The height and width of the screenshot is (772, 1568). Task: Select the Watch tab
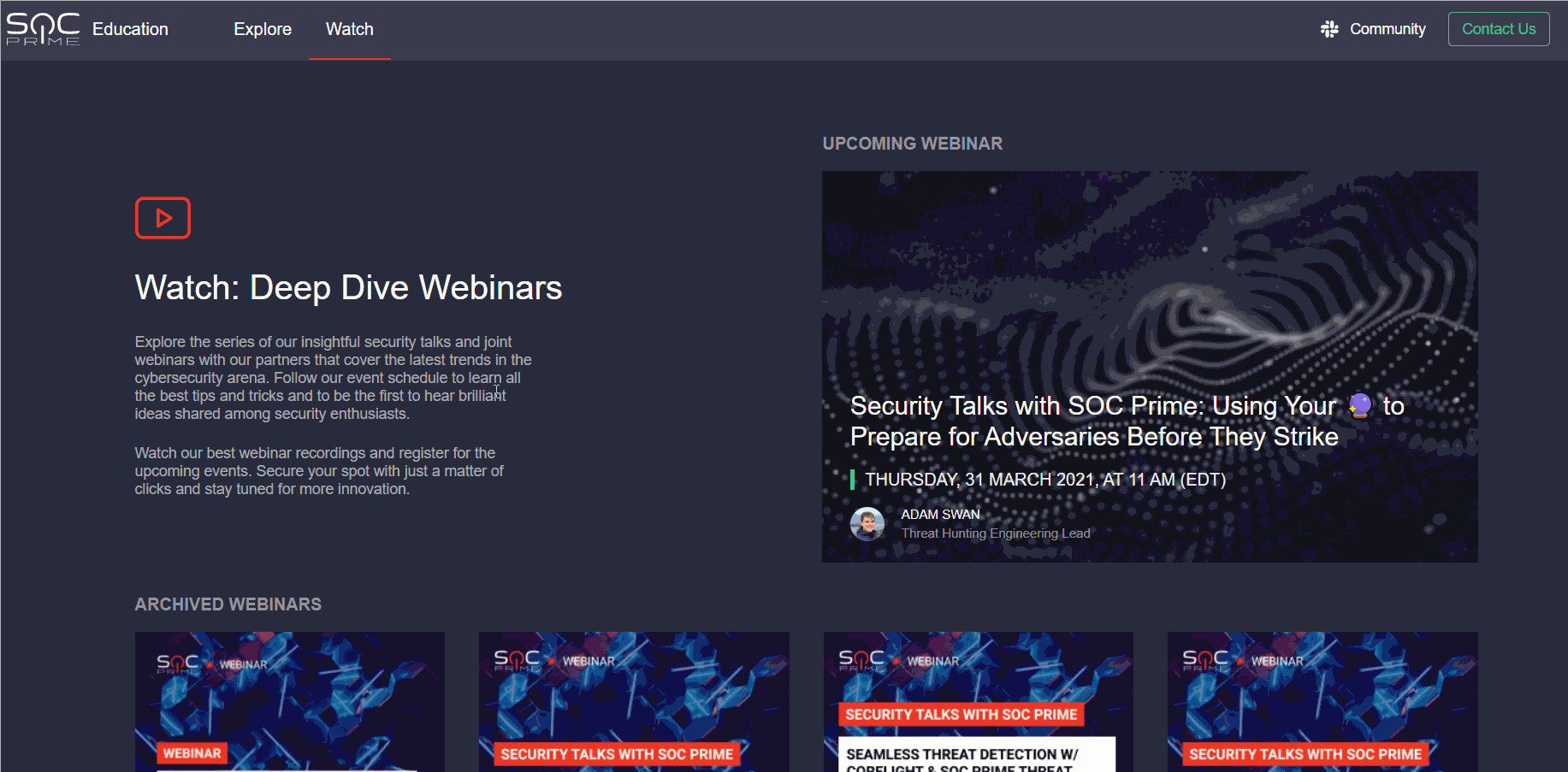tap(350, 29)
